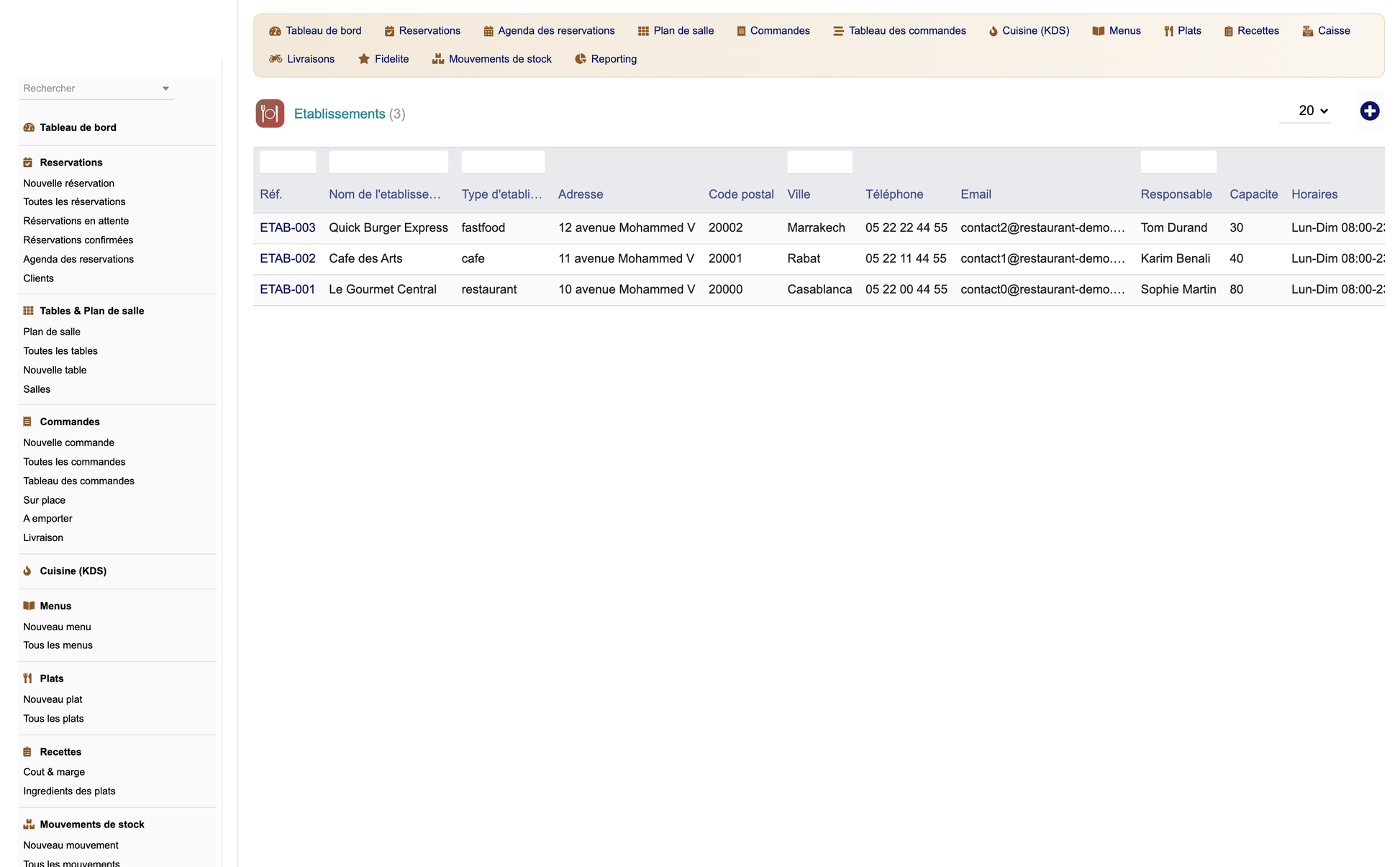Open the Tableau des commandes tab in top bar
The width and height of the screenshot is (1400, 867).
coord(899,31)
